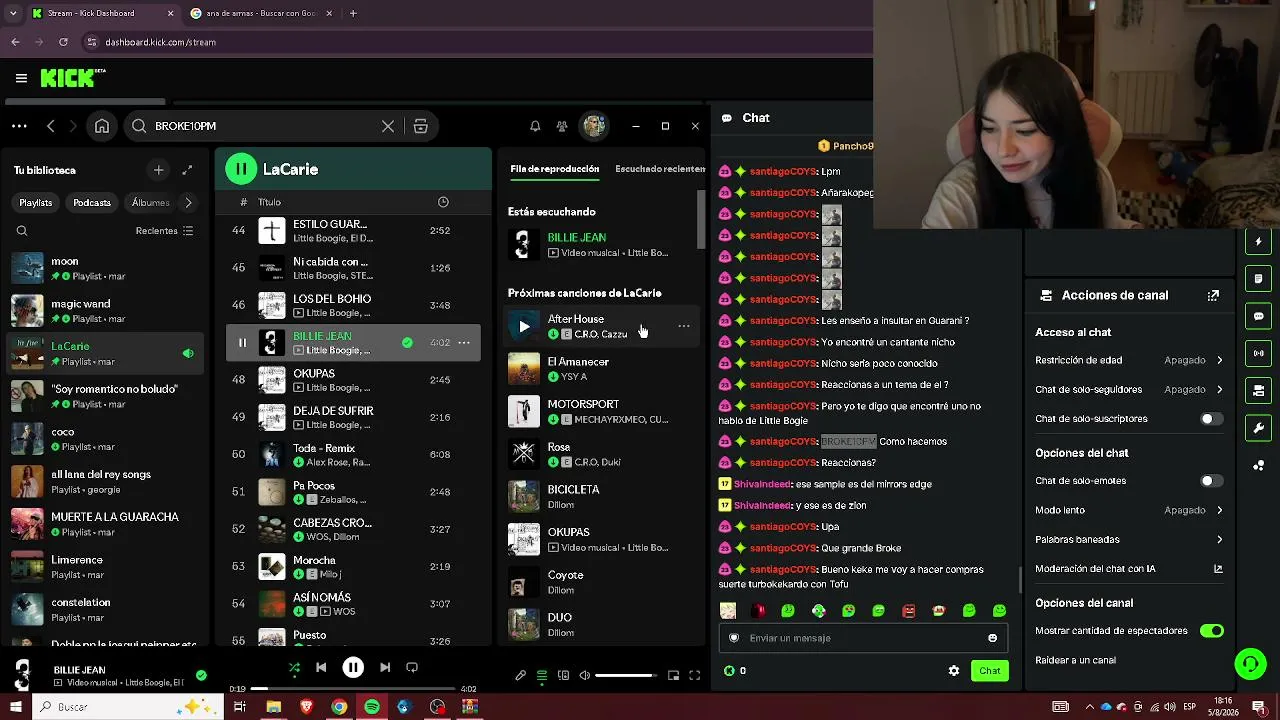Screen dimensions: 1280x720
Task: Open the Spotify miniplayer
Action: 674,676
